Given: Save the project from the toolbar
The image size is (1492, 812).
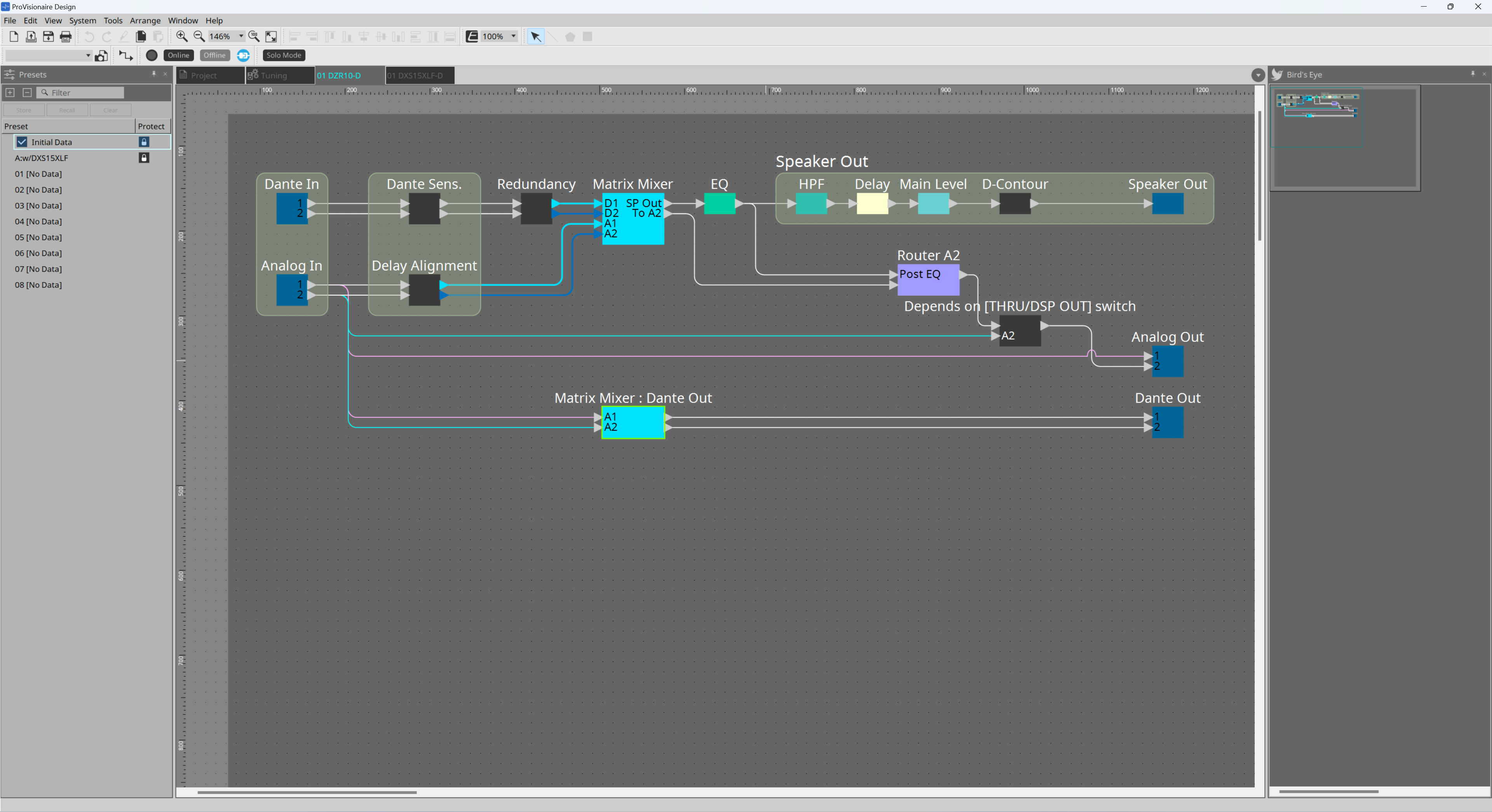Looking at the screenshot, I should click(49, 37).
